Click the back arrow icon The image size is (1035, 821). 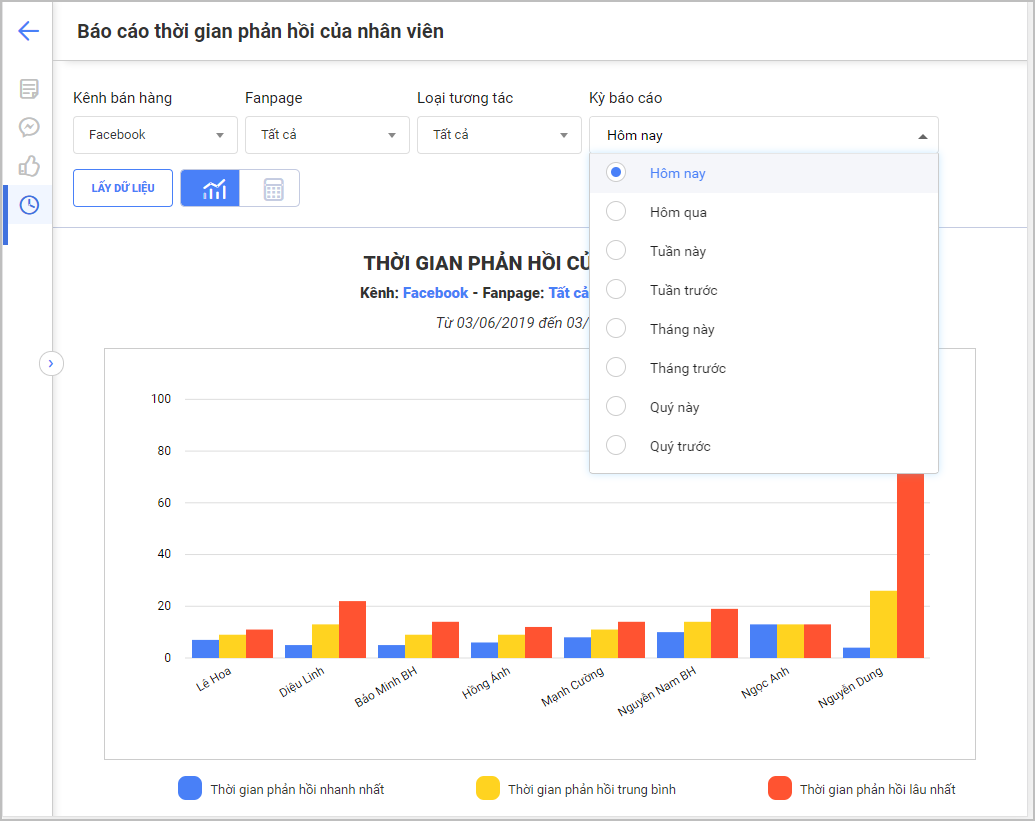(x=28, y=31)
